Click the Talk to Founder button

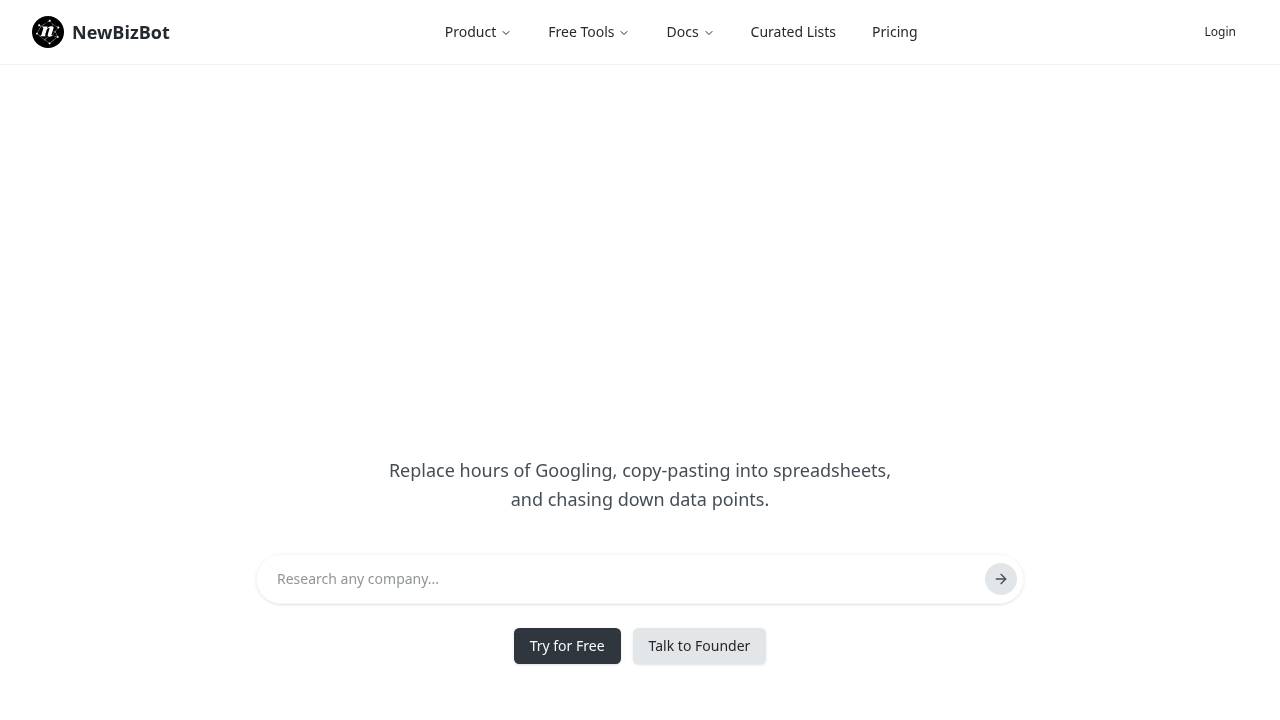coord(699,645)
